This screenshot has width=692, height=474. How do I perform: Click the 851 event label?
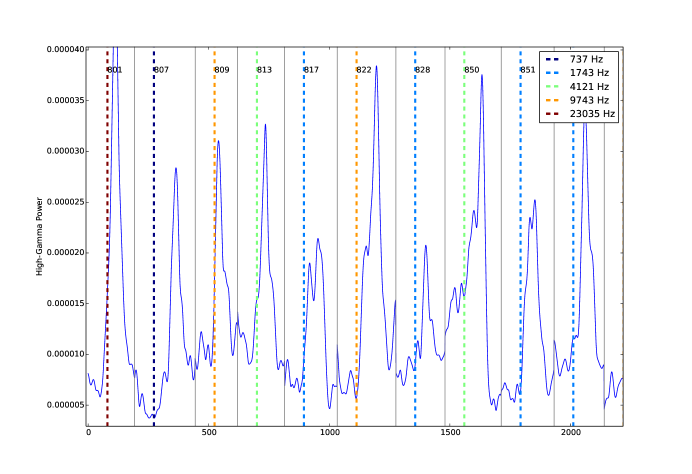point(528,70)
